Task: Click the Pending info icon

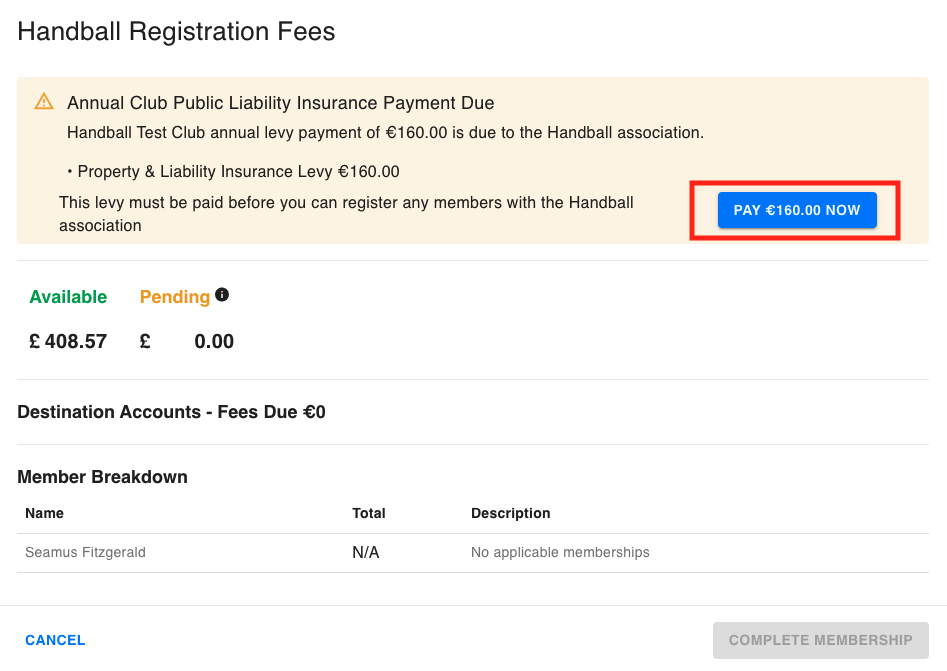Action: tap(222, 295)
